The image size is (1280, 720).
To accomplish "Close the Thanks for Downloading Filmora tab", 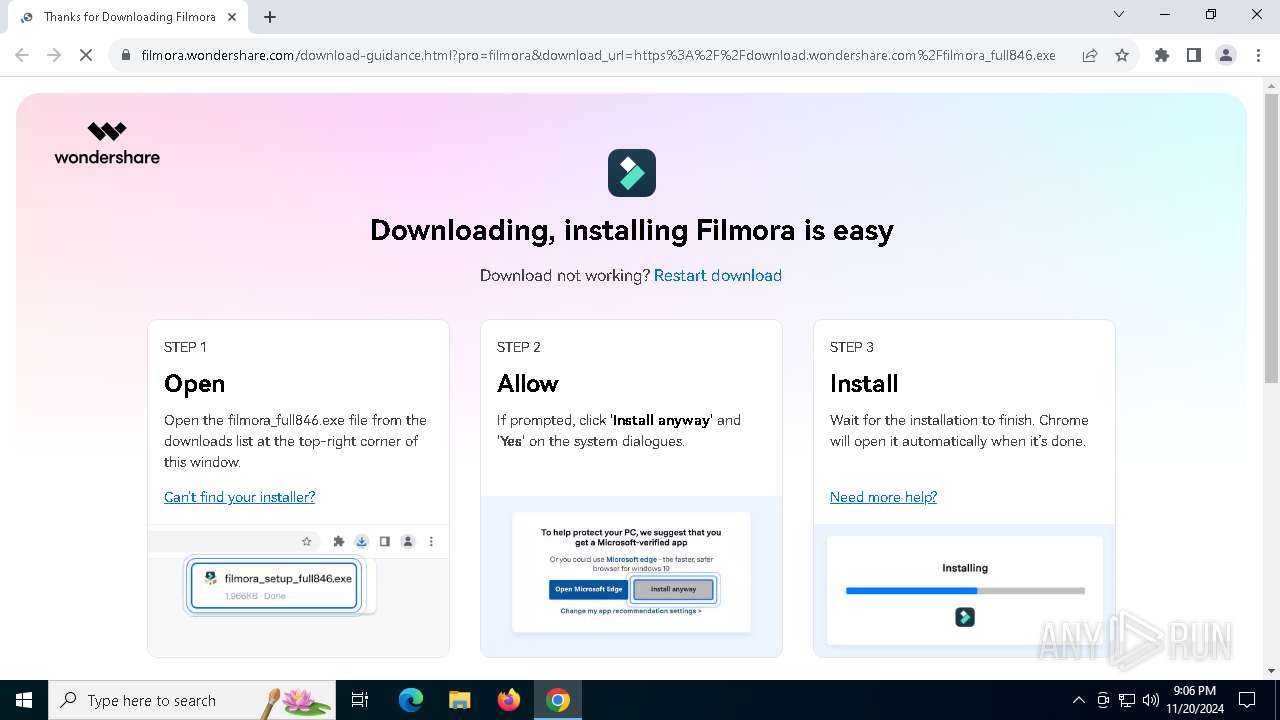I will point(233,17).
